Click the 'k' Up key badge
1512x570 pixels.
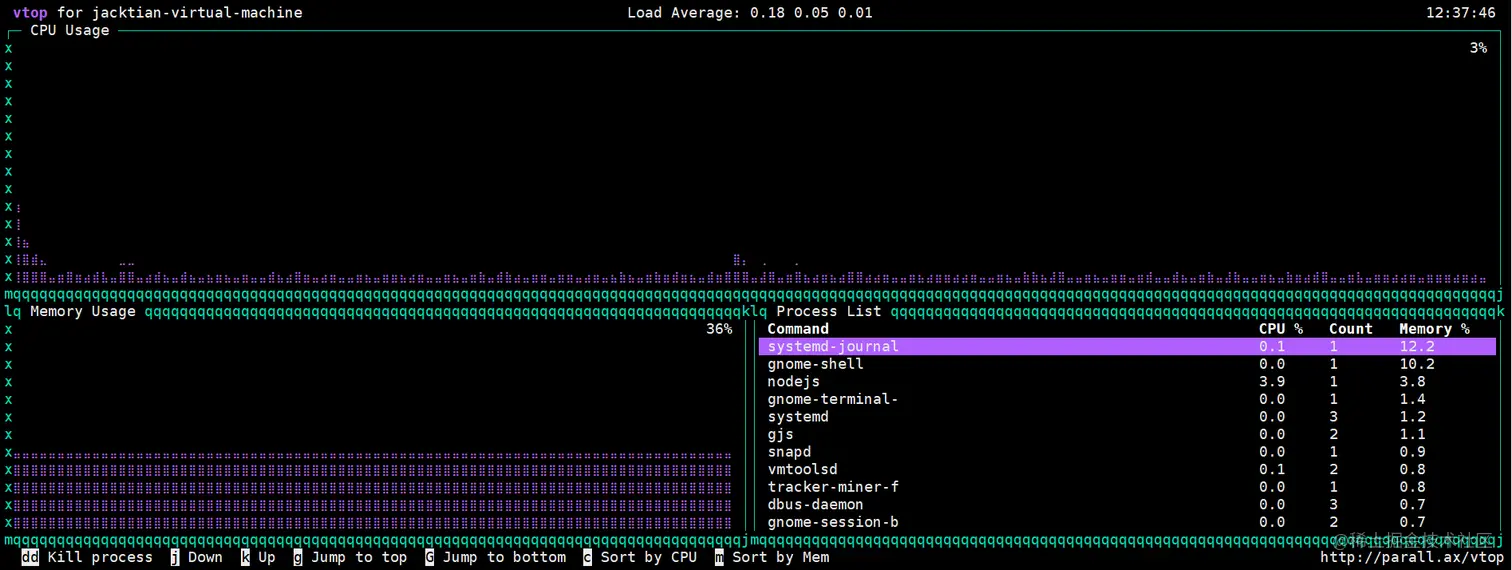point(245,558)
